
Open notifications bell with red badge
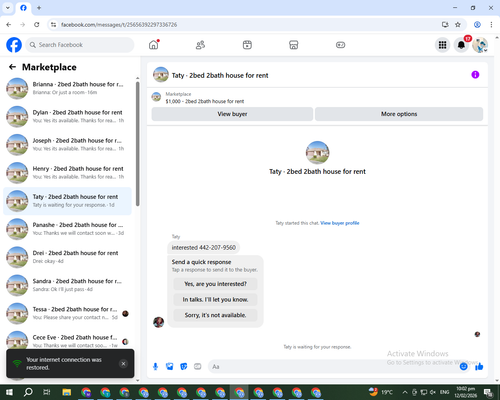tap(461, 45)
